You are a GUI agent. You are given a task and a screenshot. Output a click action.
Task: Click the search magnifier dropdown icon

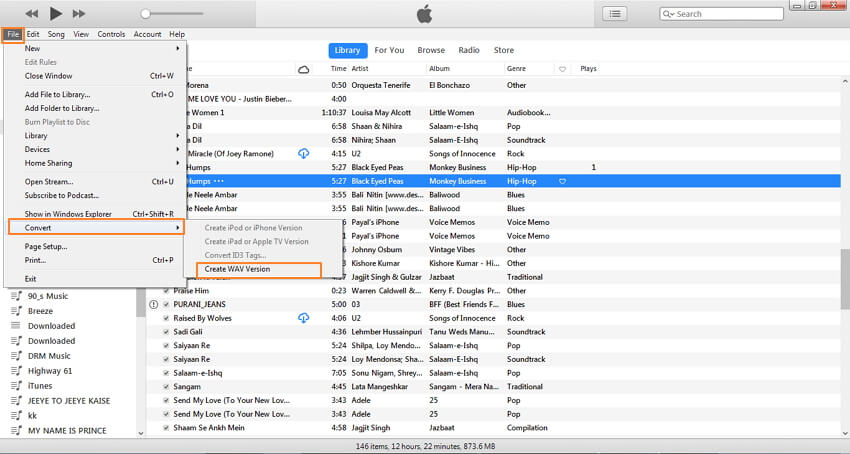coord(669,14)
